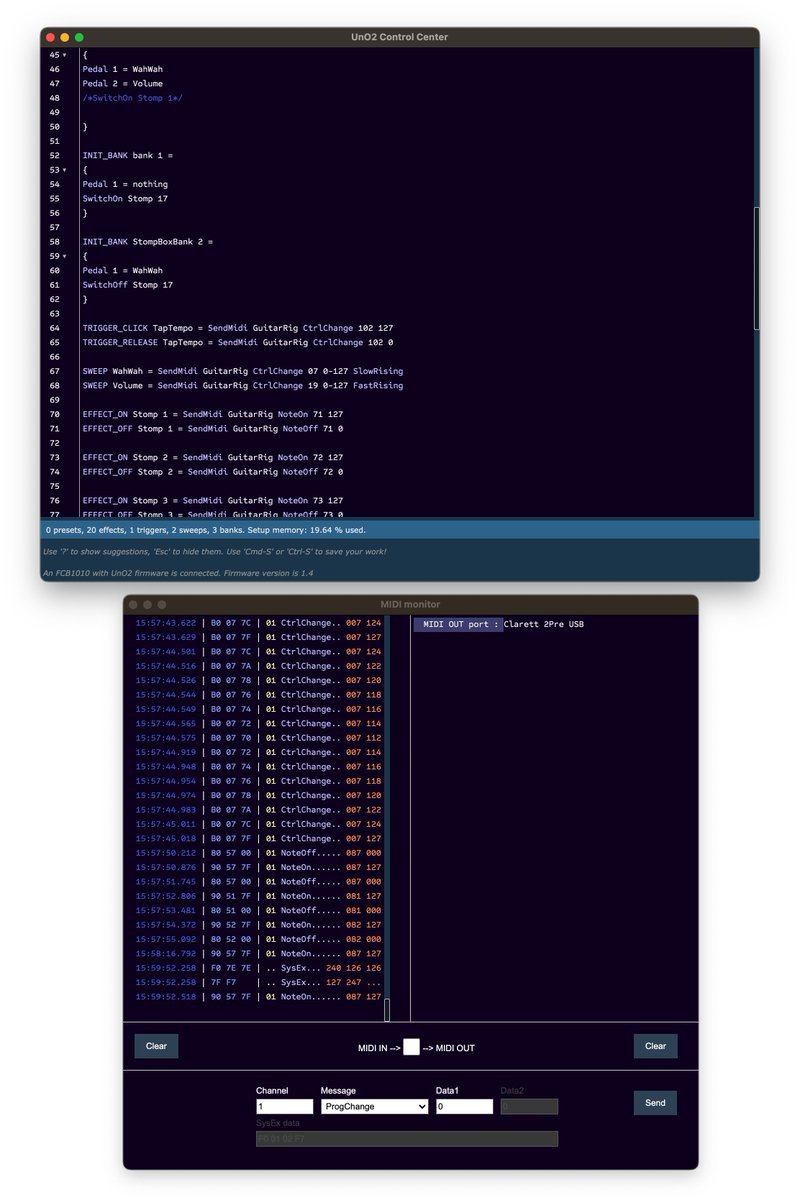Viewport: 800px width, 1200px height.
Task: Select last NoteOn row at 15:59:52.518
Action: pos(258,997)
